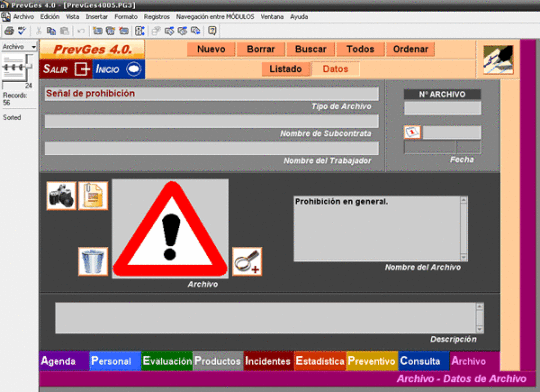Switch to the Listado view

[285, 69]
